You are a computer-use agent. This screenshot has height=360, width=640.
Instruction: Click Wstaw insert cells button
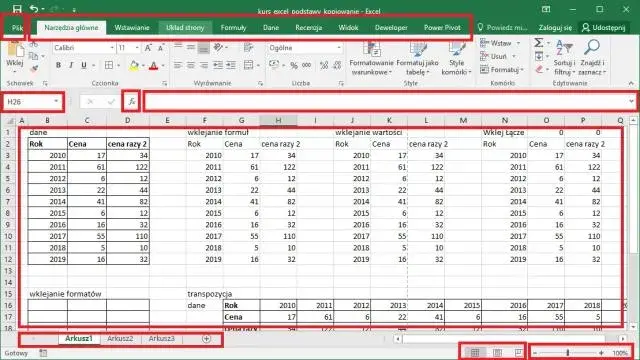click(500, 43)
